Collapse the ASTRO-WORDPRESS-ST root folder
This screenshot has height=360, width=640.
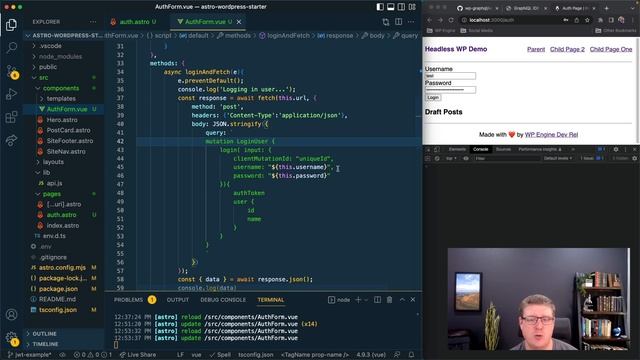click(x=64, y=36)
